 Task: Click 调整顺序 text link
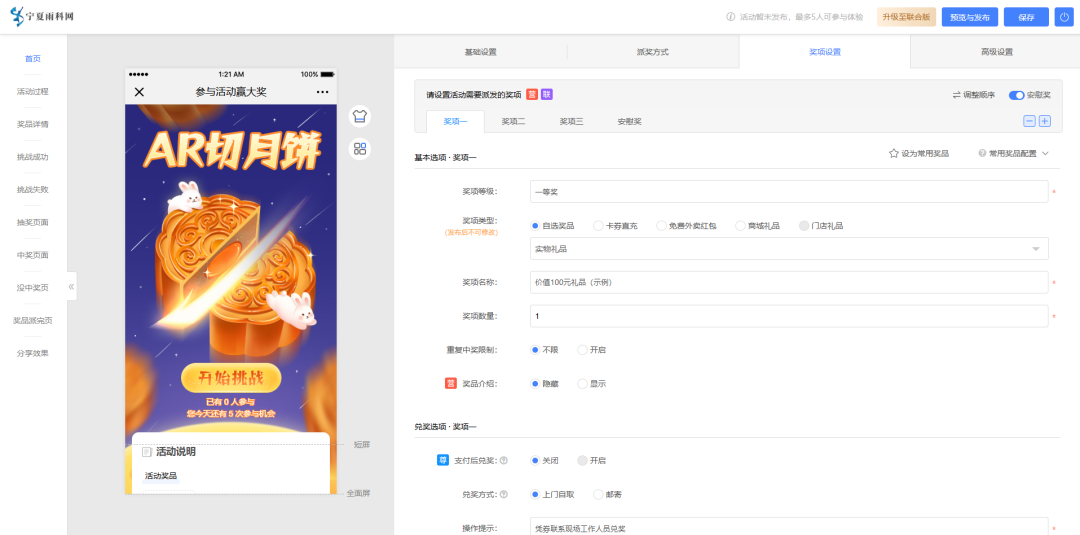point(979,95)
